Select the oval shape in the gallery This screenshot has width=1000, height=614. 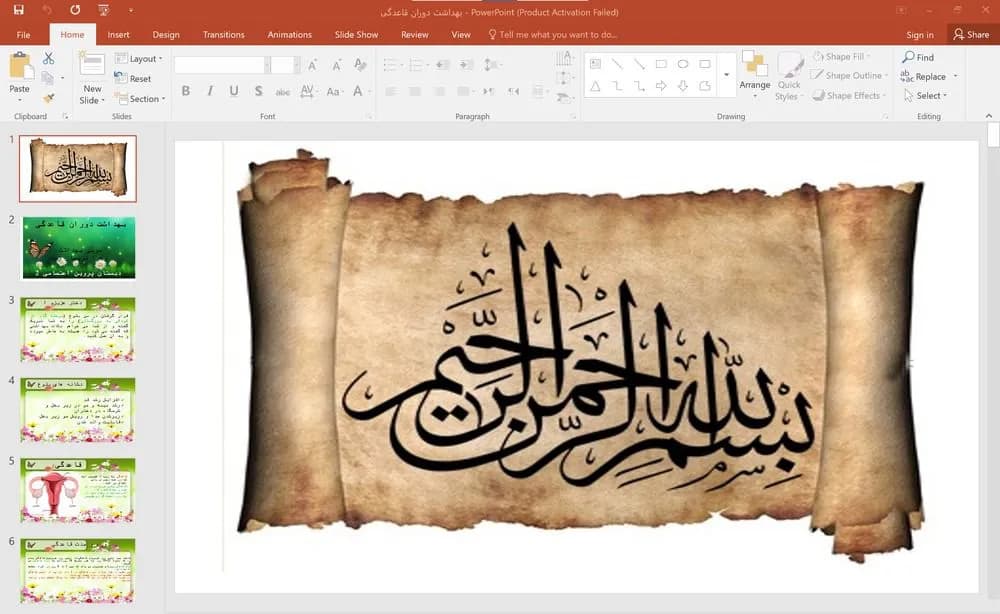pyautogui.click(x=683, y=64)
